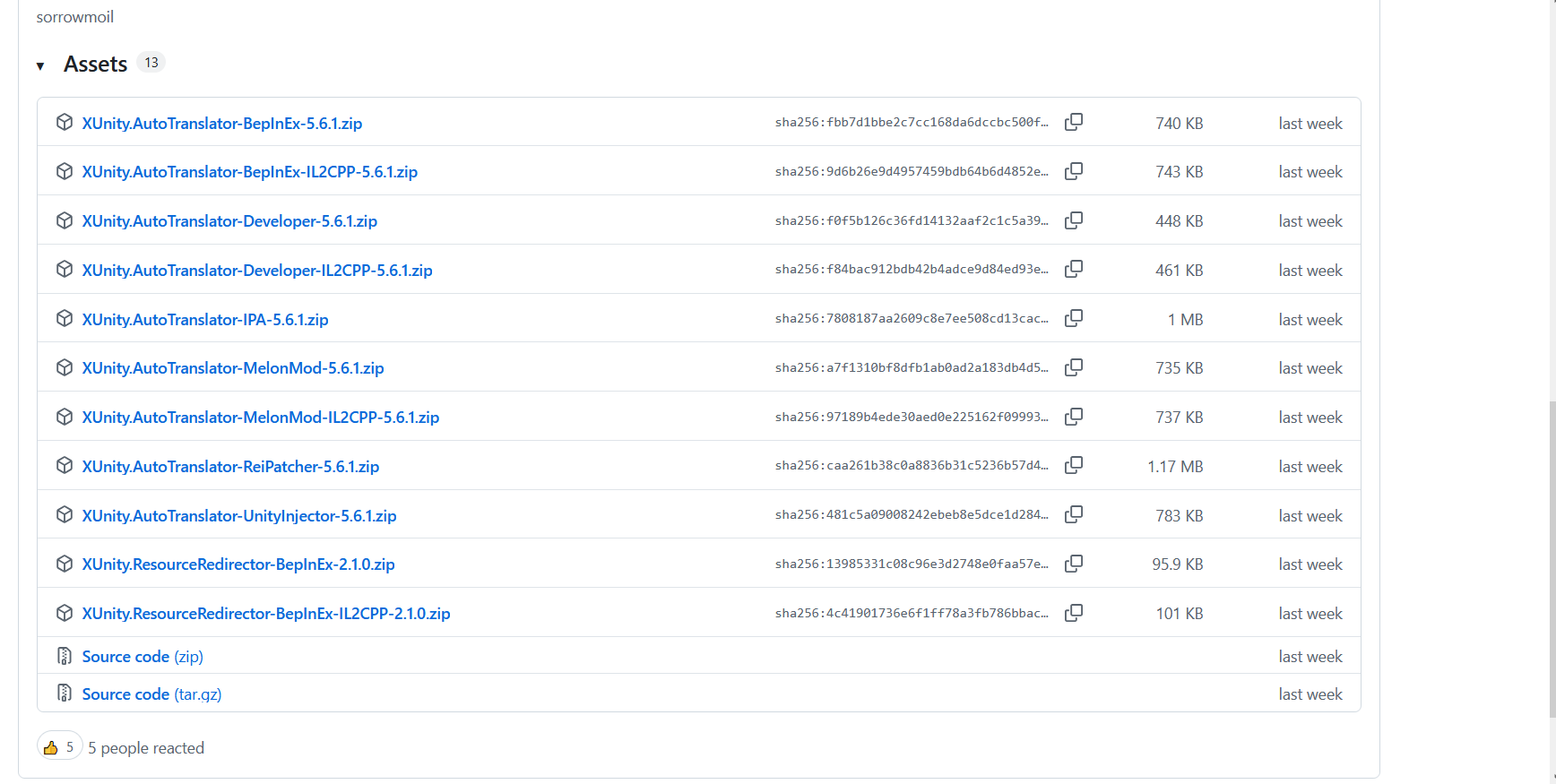Viewport: 1556px width, 784px height.
Task: Collapse the Assets section triangle
Action: click(x=40, y=65)
